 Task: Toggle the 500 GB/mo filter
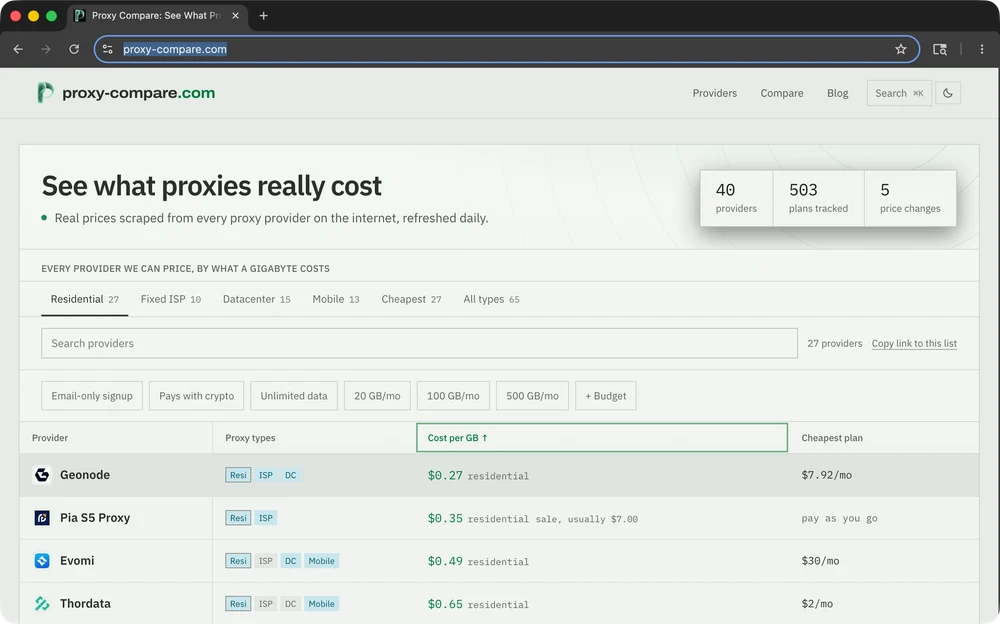(x=532, y=396)
